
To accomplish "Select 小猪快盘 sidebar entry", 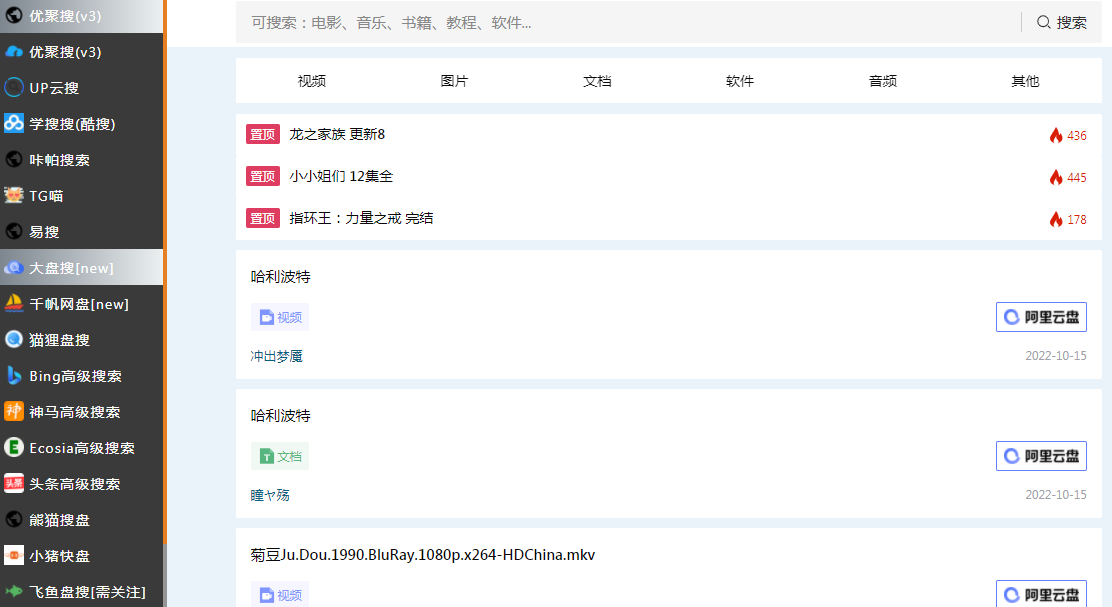I will [82, 556].
